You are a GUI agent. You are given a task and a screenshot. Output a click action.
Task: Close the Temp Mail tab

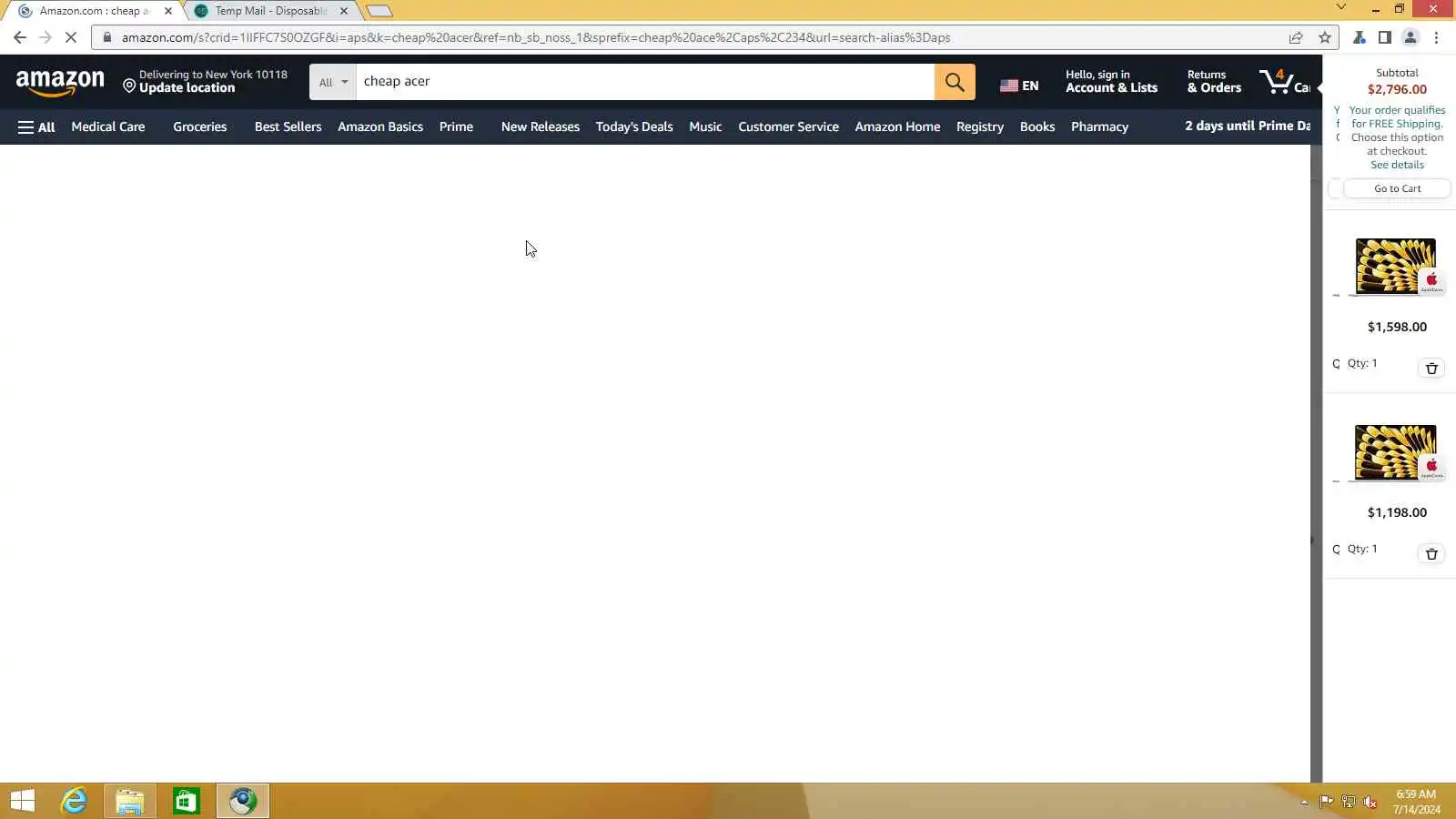(x=344, y=11)
